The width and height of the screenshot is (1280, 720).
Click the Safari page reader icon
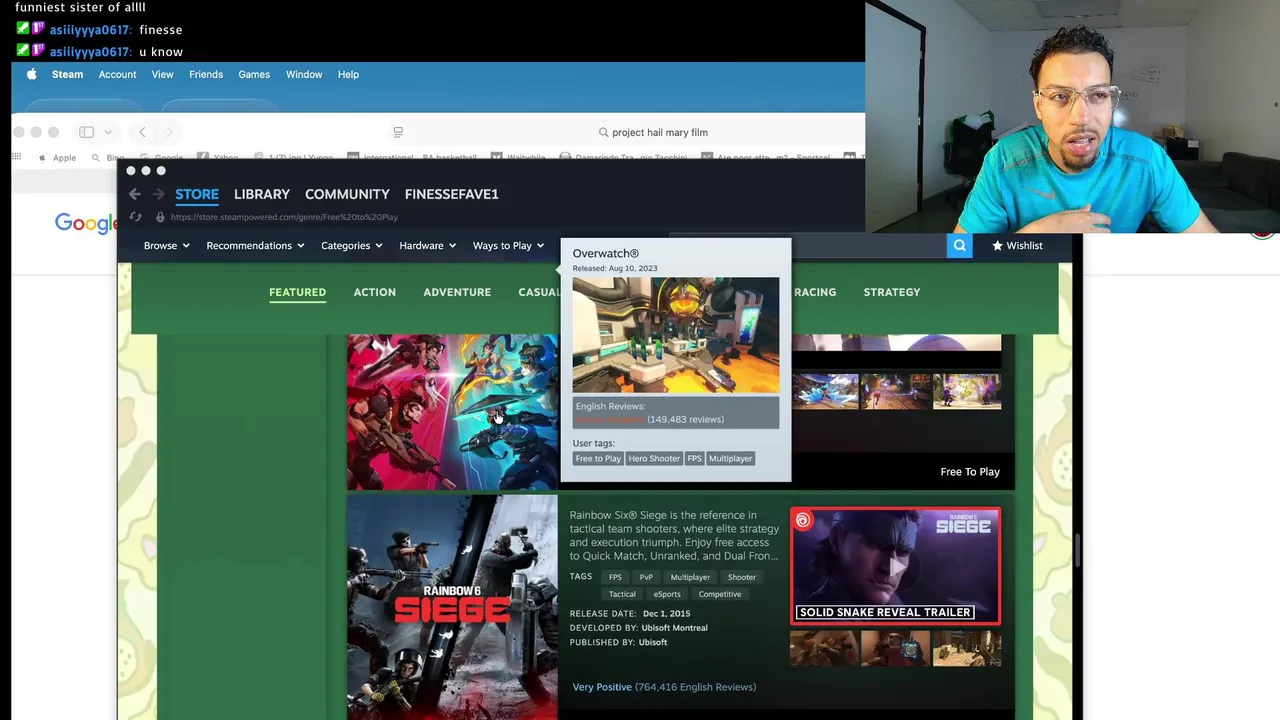click(x=398, y=132)
